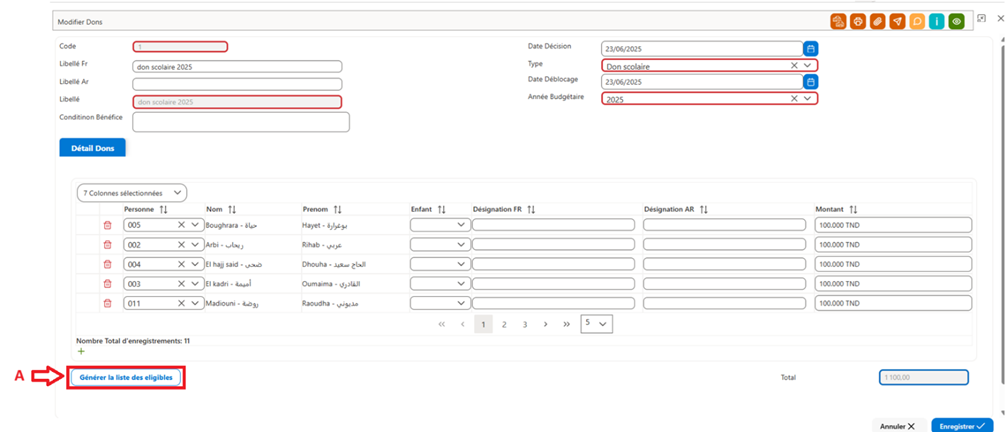Sort table by Montant column

(853, 210)
